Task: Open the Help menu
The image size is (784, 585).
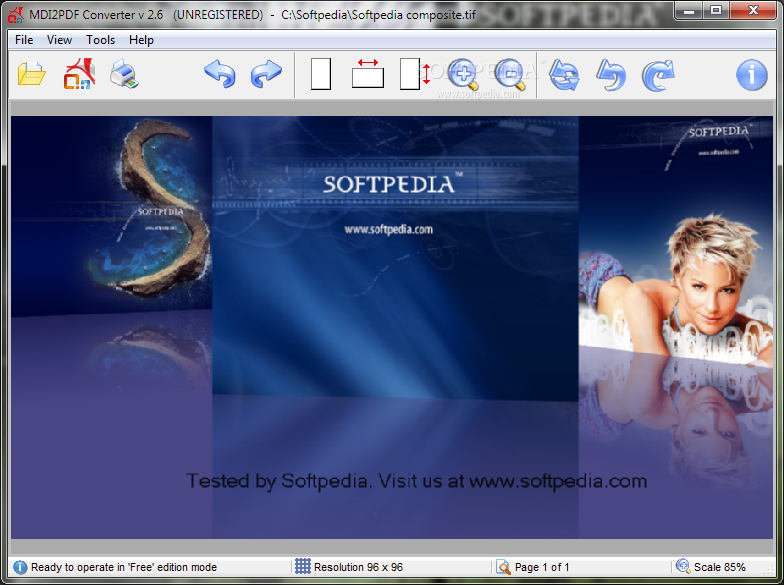Action: [x=142, y=40]
